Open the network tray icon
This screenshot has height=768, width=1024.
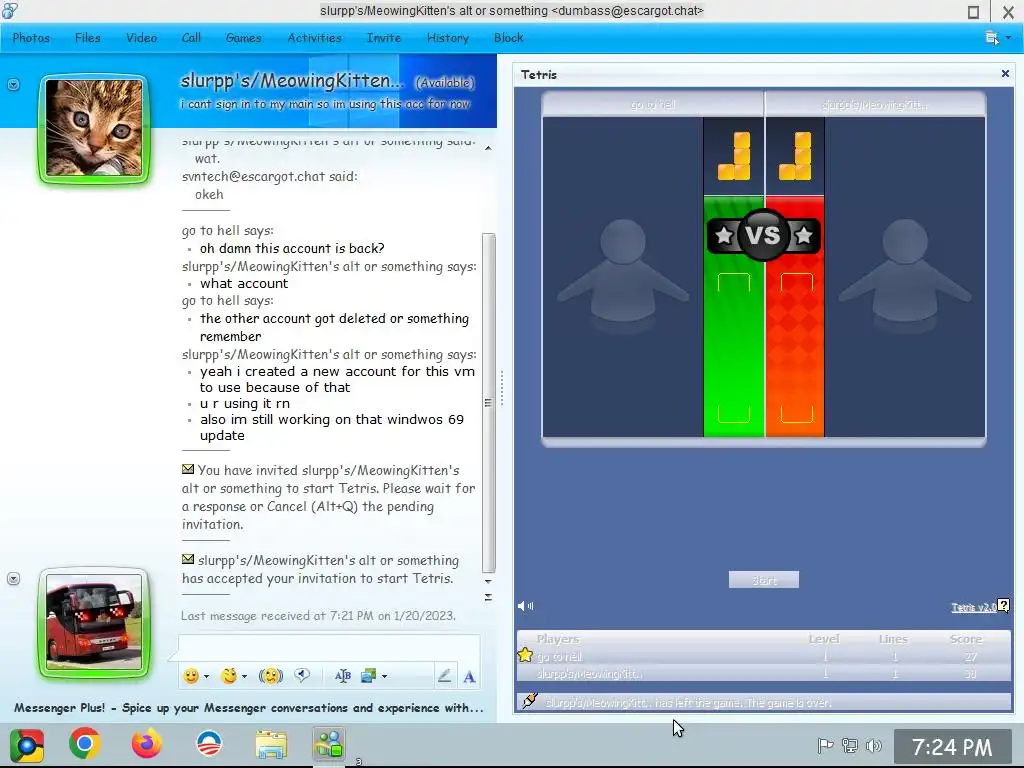point(850,745)
